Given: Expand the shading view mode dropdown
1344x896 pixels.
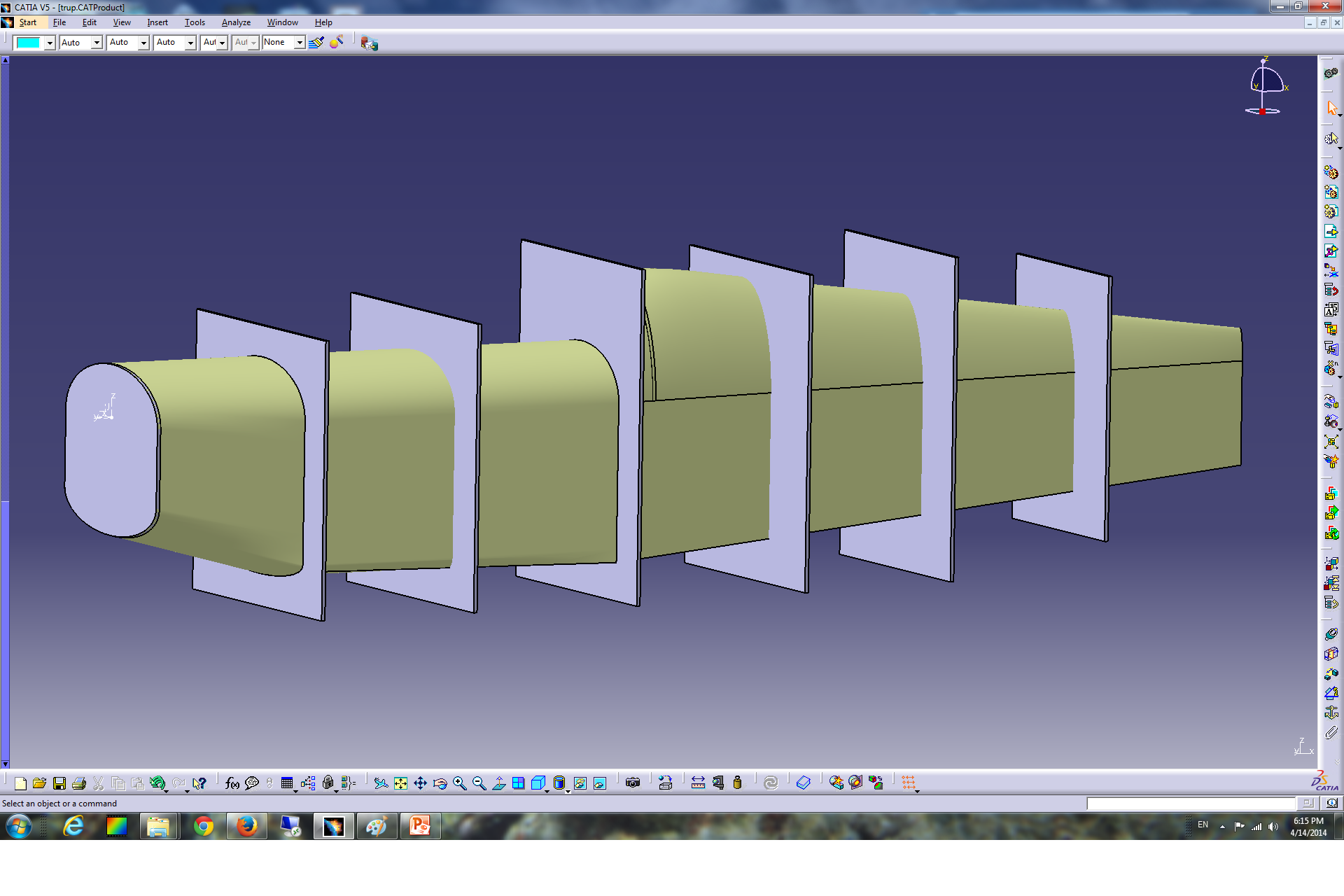Looking at the screenshot, I should tap(568, 791).
